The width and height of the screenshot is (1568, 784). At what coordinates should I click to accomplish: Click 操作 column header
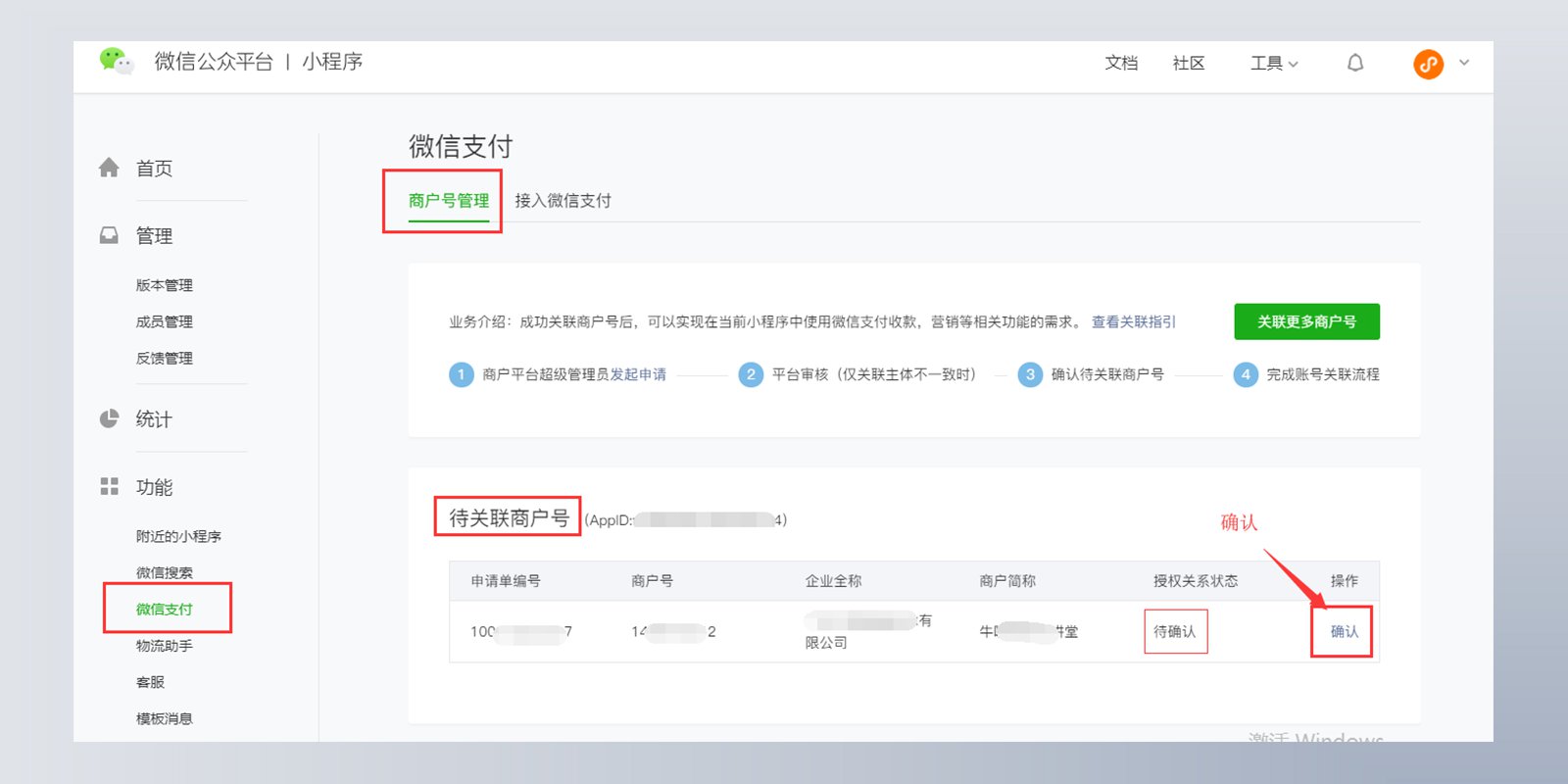coord(1345,580)
